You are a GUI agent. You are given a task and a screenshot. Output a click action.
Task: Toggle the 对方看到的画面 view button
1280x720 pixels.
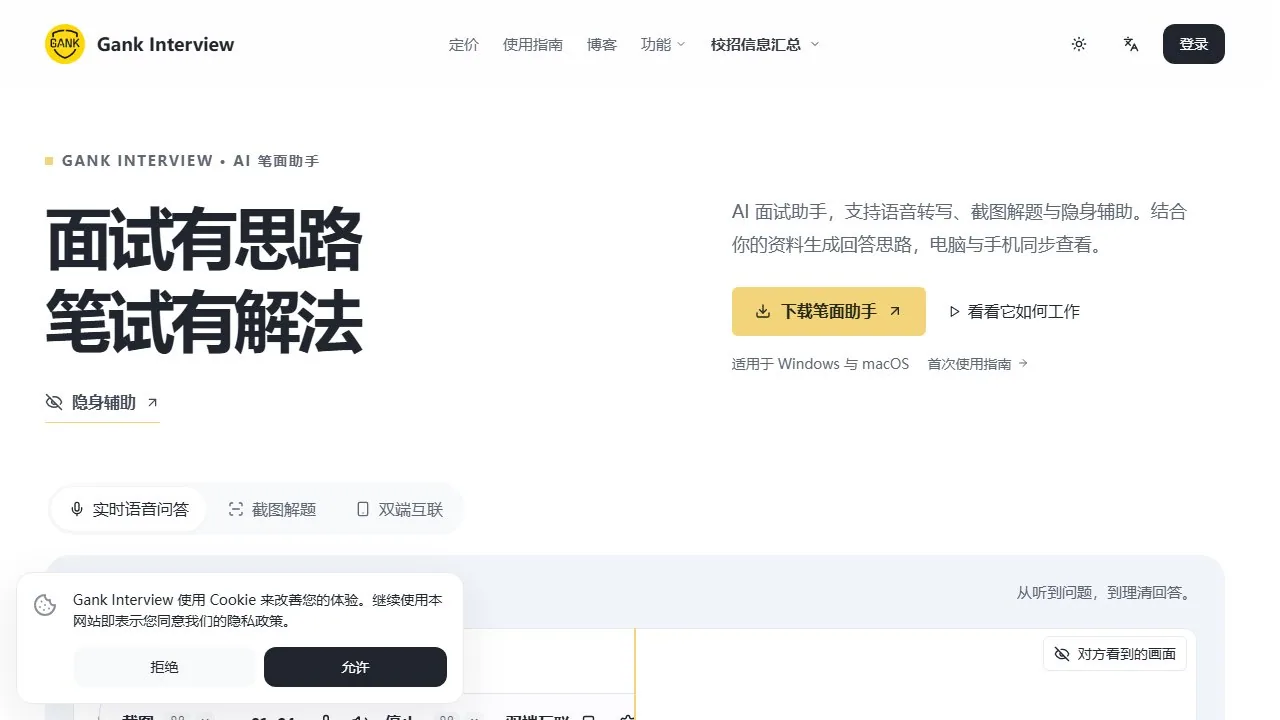(x=1115, y=654)
